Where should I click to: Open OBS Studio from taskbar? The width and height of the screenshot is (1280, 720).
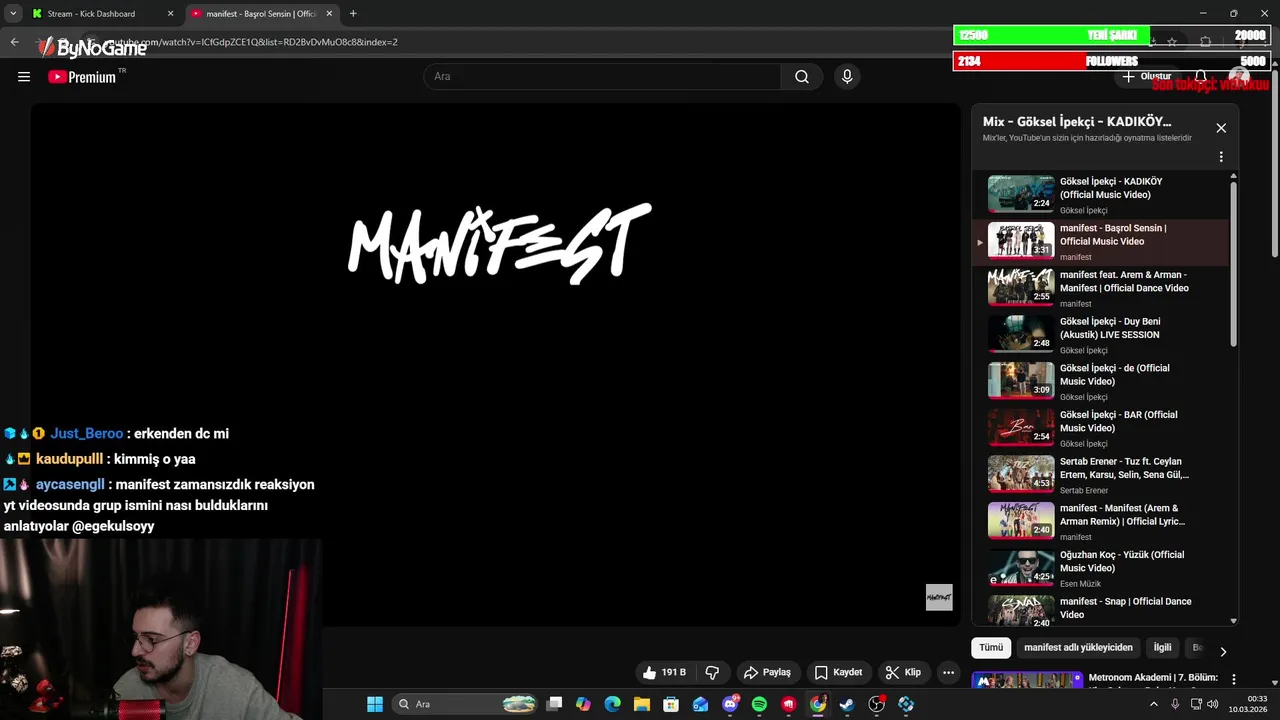pos(877,704)
